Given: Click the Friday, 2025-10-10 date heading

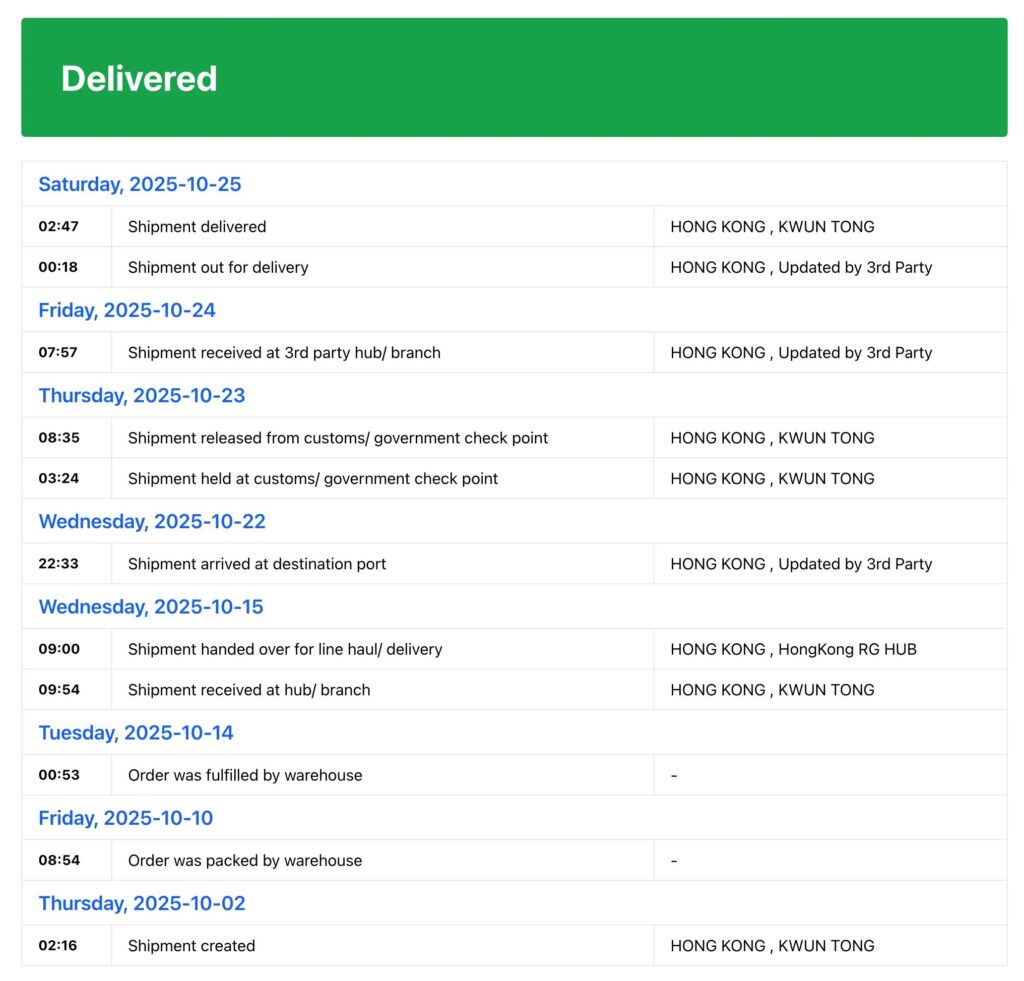Looking at the screenshot, I should click(x=126, y=818).
